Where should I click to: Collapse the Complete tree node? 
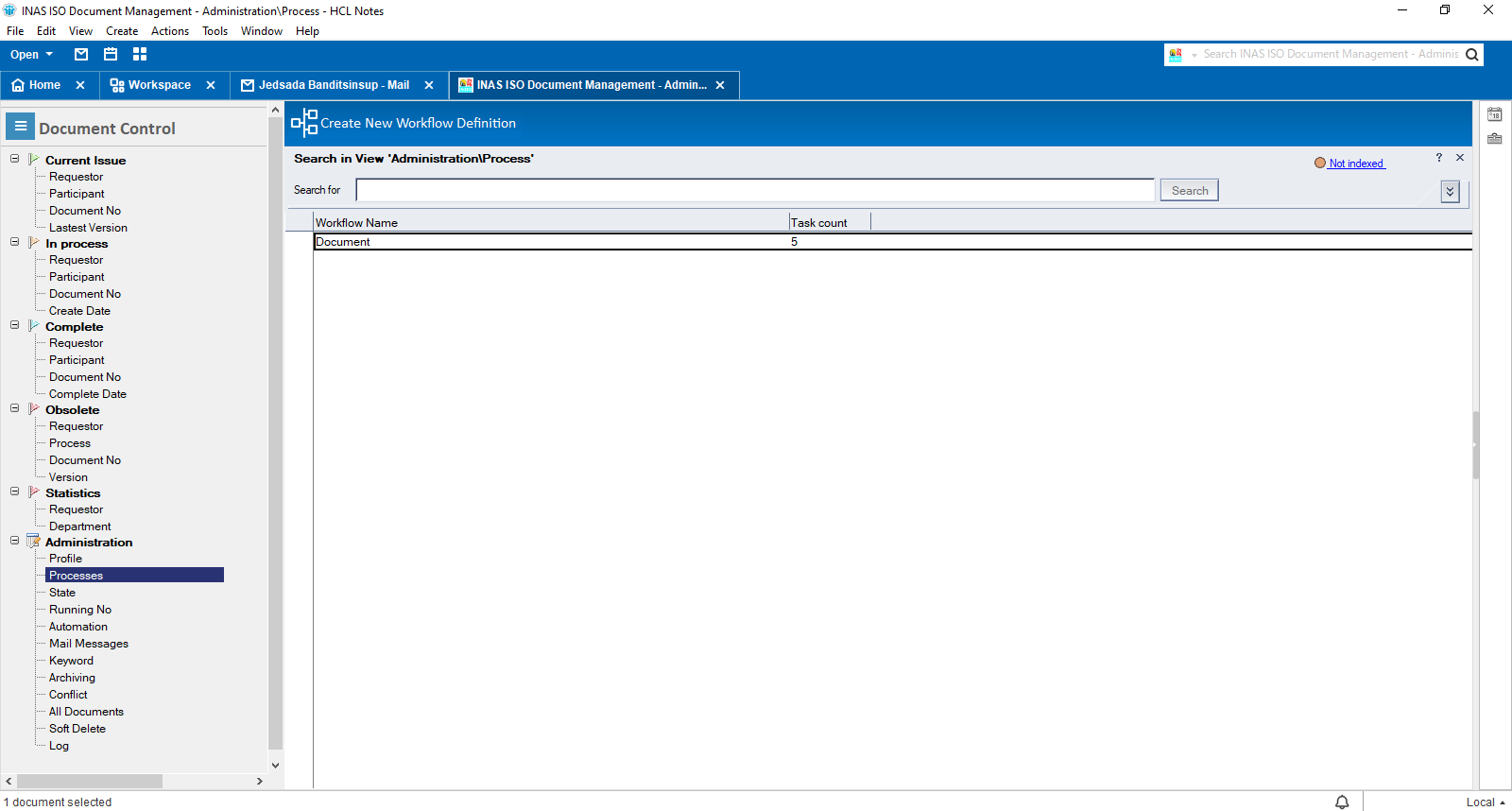[x=14, y=325]
